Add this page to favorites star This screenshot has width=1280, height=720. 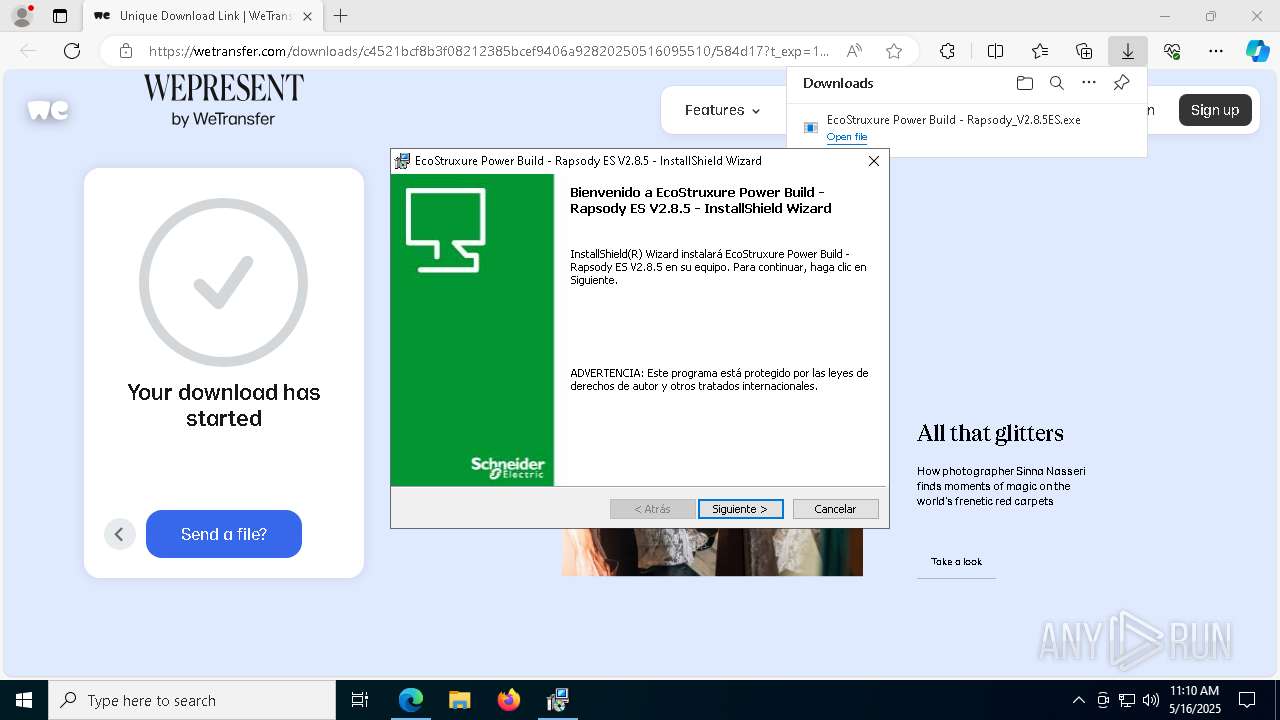point(894,51)
